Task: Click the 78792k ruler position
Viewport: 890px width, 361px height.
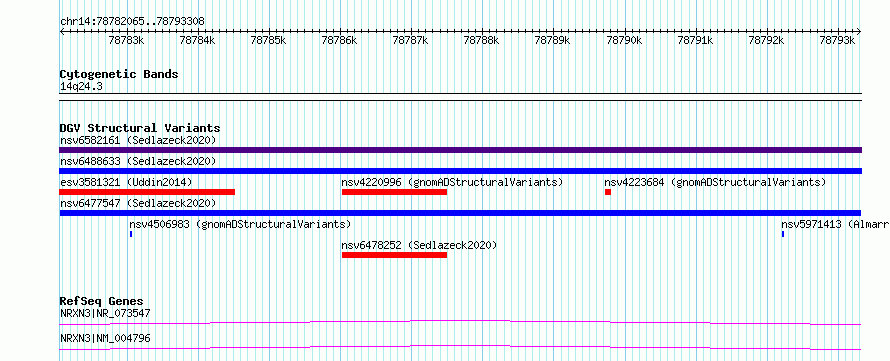Action: [x=766, y=40]
